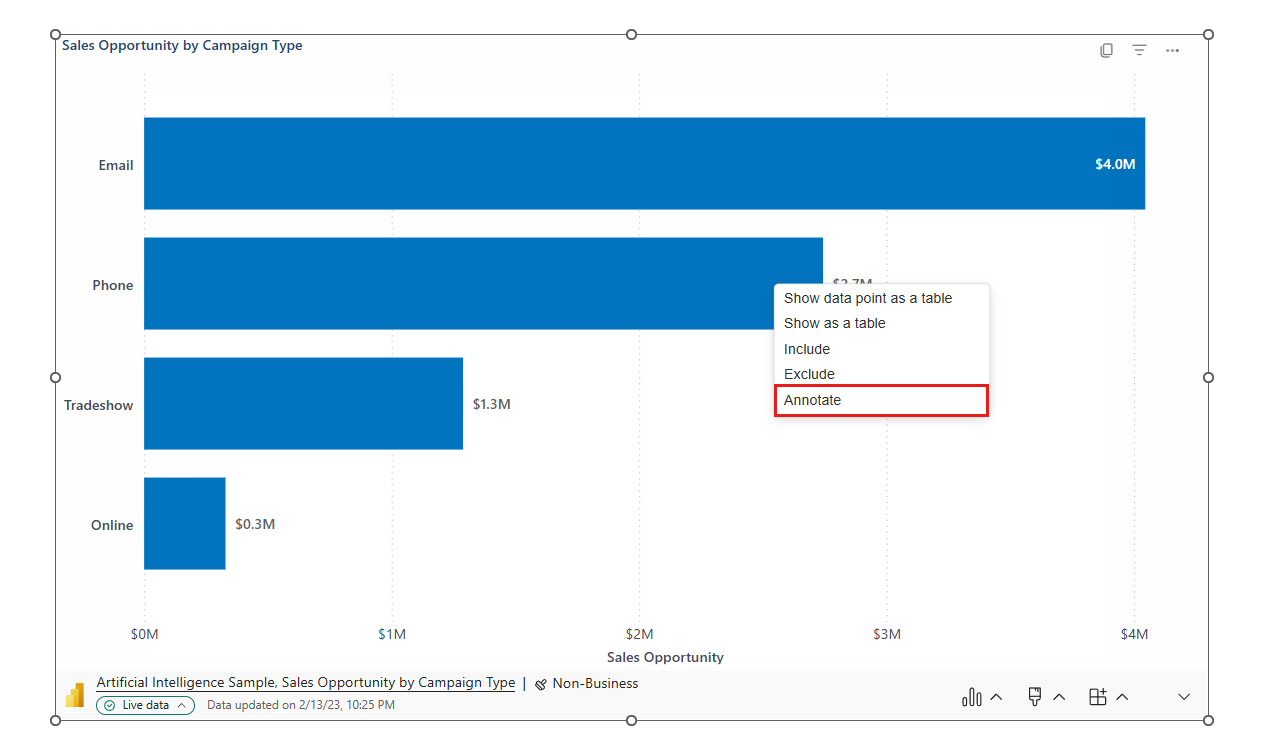The height and width of the screenshot is (752, 1262).
Task: Pick Include from the context menu
Action: [x=807, y=349]
